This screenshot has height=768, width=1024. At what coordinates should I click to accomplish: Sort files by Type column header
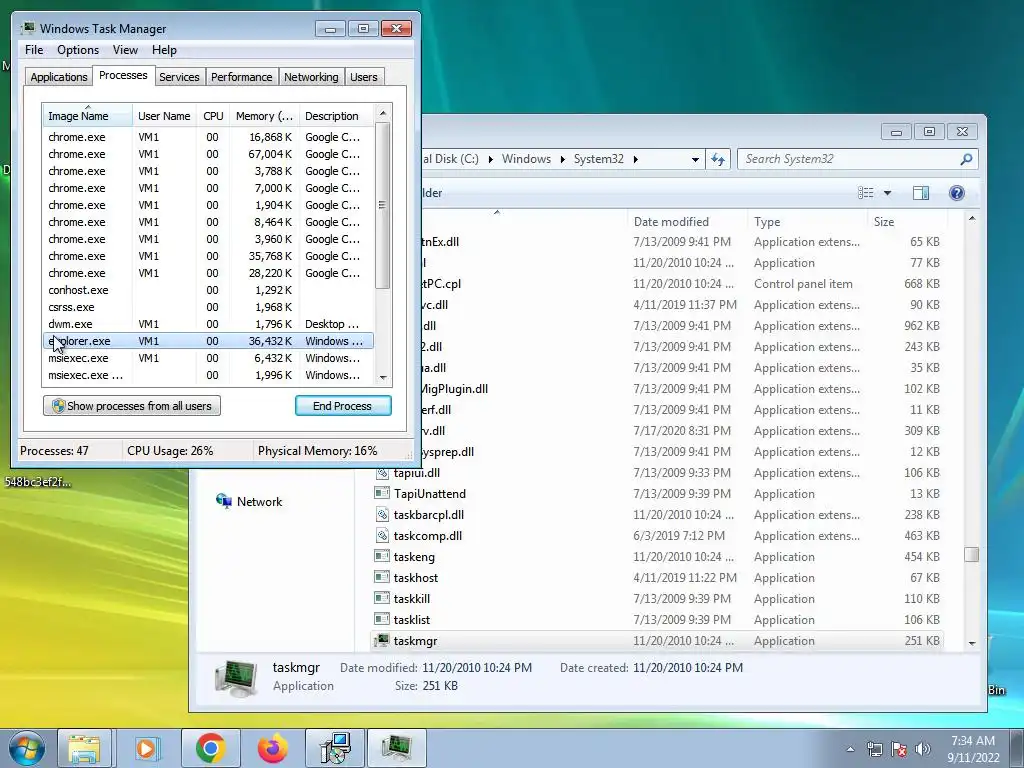(807, 221)
